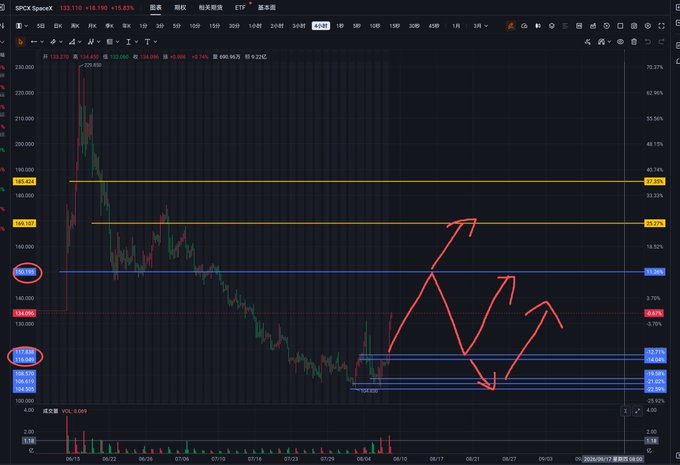Viewport: 680px width, 465px height.
Task: Click the chart replay clock icon
Action: 607,26
